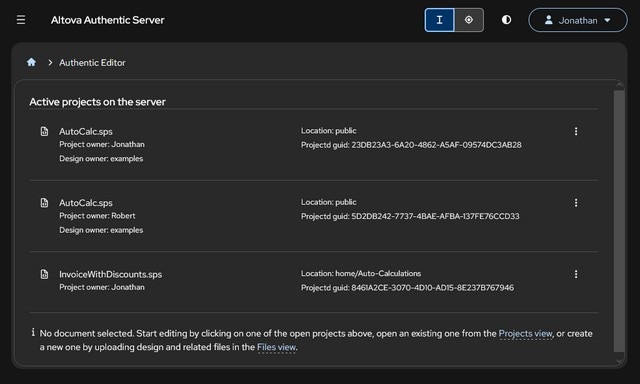Open options menu for Robert's AutoCalc.sps
The image size is (640, 384).
pos(576,202)
